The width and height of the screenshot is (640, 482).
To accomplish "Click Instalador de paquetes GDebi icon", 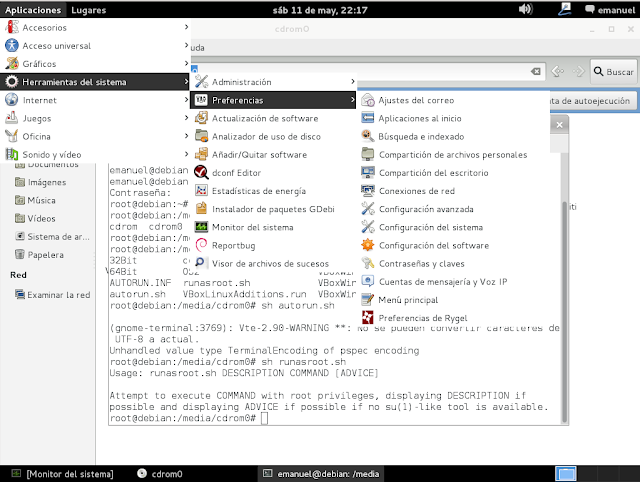I will coord(201,209).
